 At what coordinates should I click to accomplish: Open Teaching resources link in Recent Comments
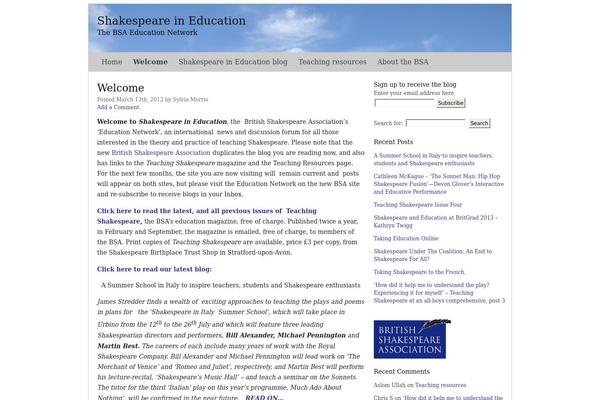pyautogui.click(x=440, y=385)
